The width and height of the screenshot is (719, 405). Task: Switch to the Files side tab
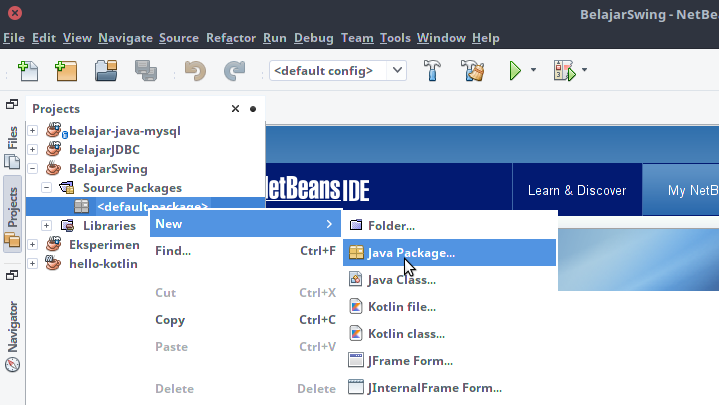click(13, 137)
